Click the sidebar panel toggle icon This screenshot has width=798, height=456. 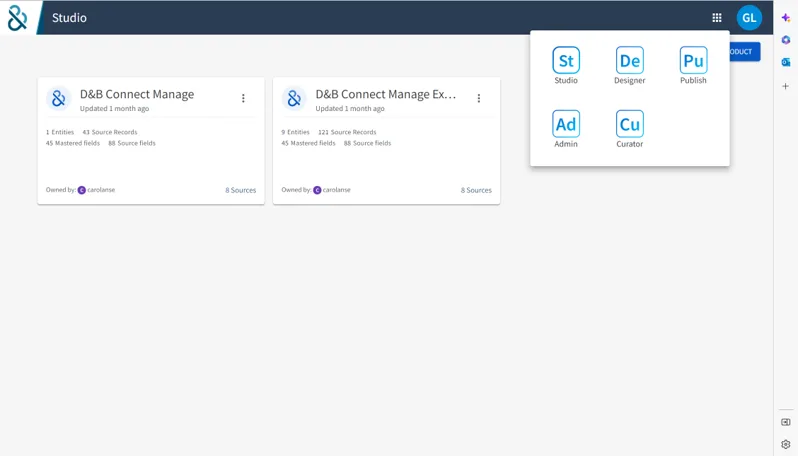pyautogui.click(x=786, y=422)
